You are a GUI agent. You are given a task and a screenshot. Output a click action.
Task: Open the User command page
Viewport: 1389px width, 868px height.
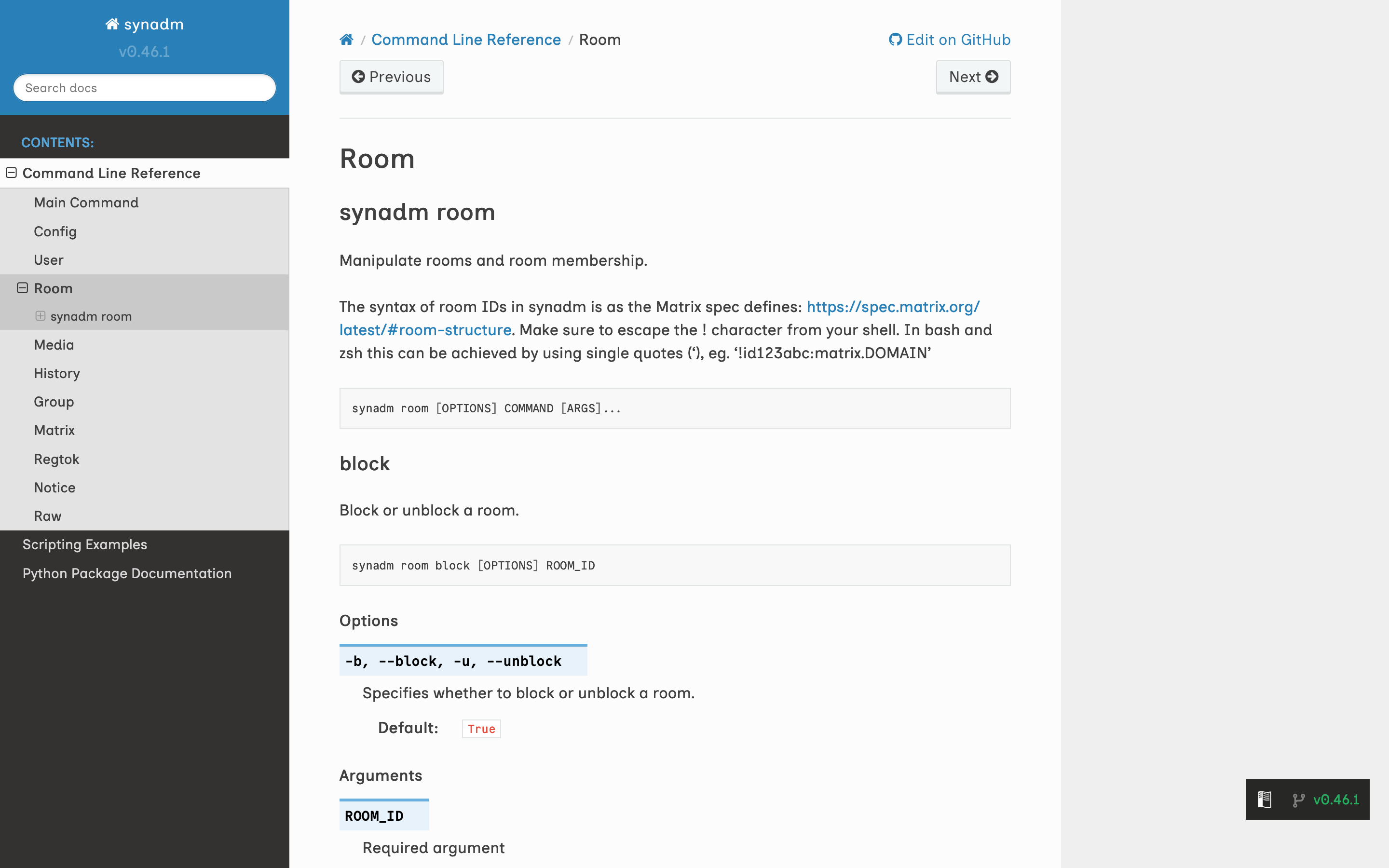(x=48, y=260)
